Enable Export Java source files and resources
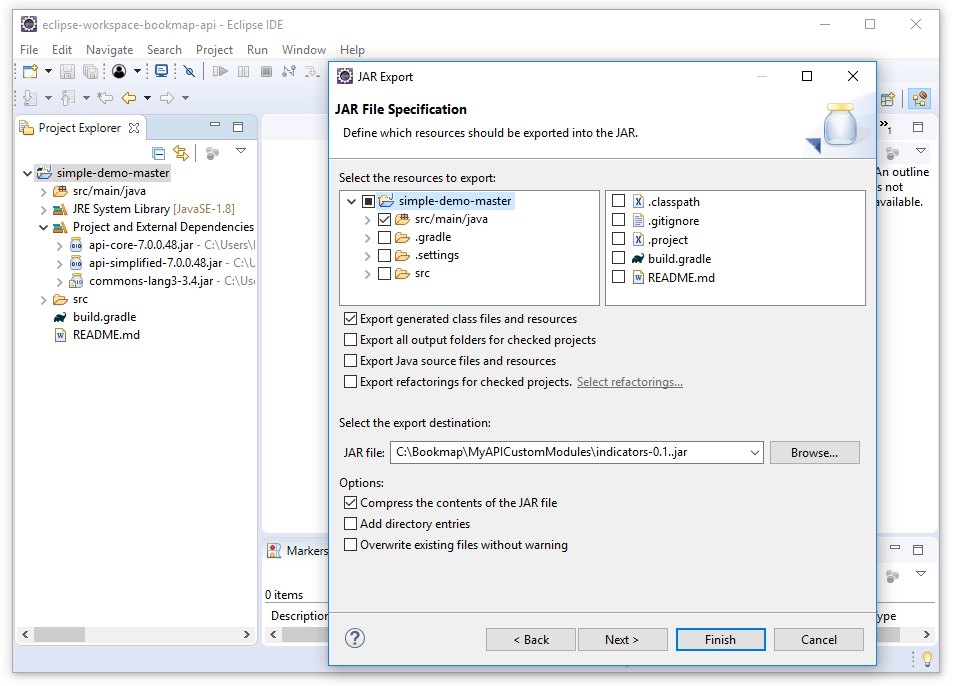The image size is (958, 686). (x=350, y=361)
